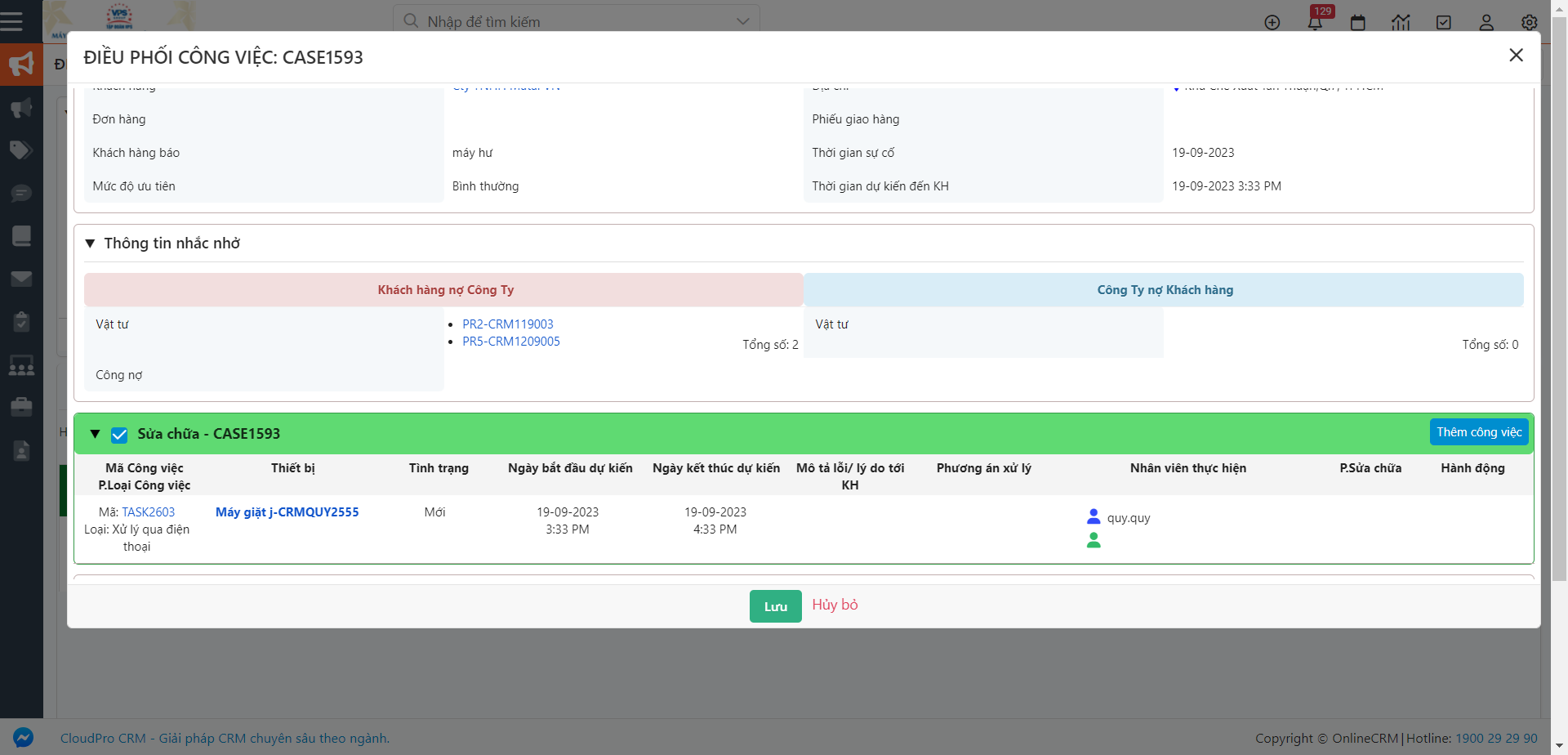Open the briefcase sidebar icon
1568x755 pixels.
pyautogui.click(x=21, y=407)
